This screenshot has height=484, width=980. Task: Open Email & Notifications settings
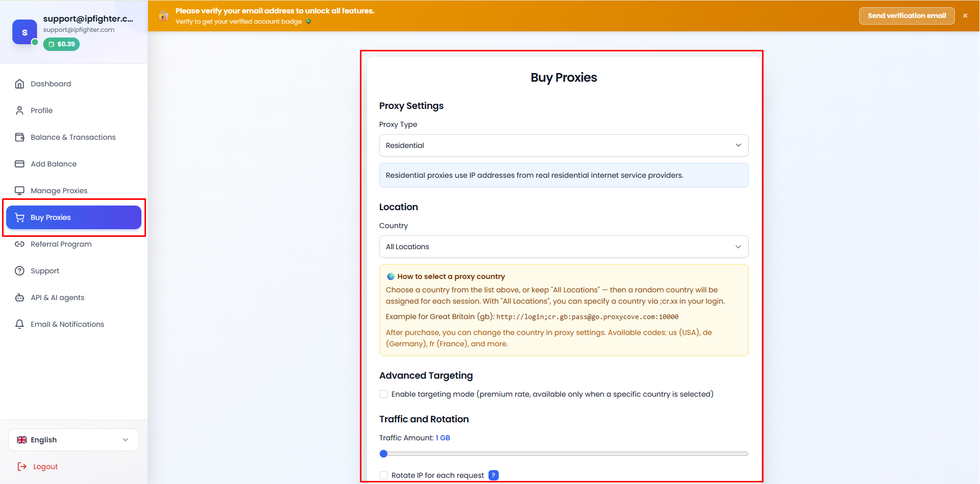(x=74, y=325)
